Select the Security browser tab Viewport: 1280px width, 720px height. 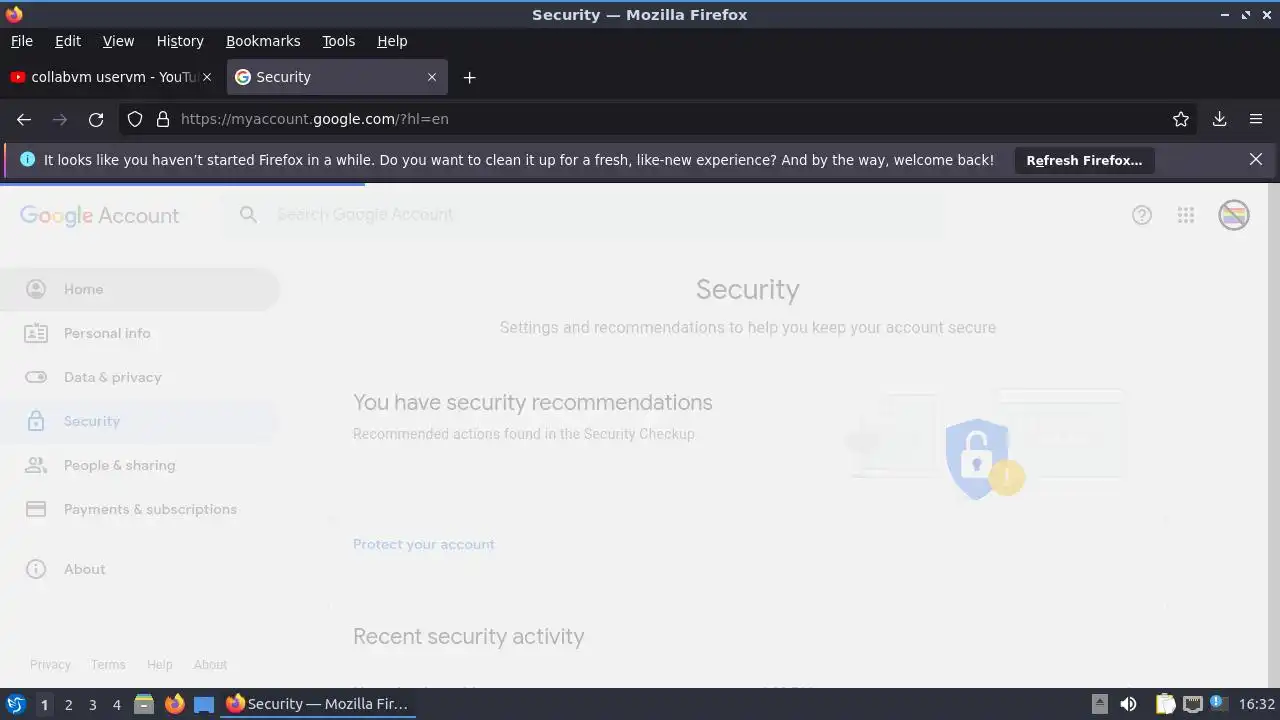point(337,77)
